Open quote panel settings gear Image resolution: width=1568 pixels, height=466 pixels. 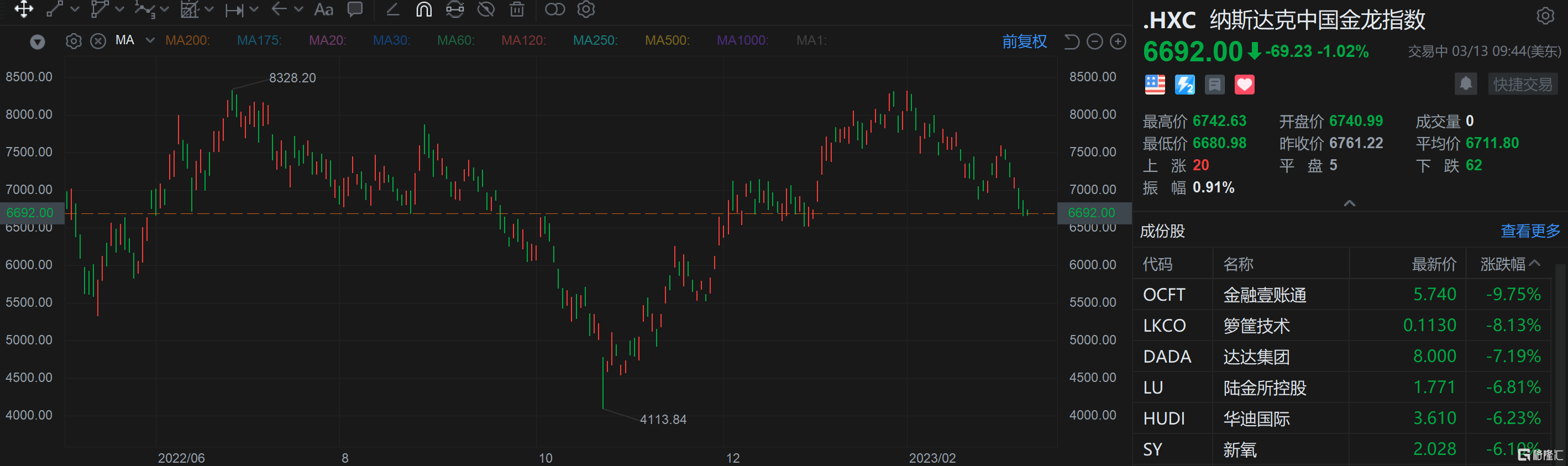1545,16
